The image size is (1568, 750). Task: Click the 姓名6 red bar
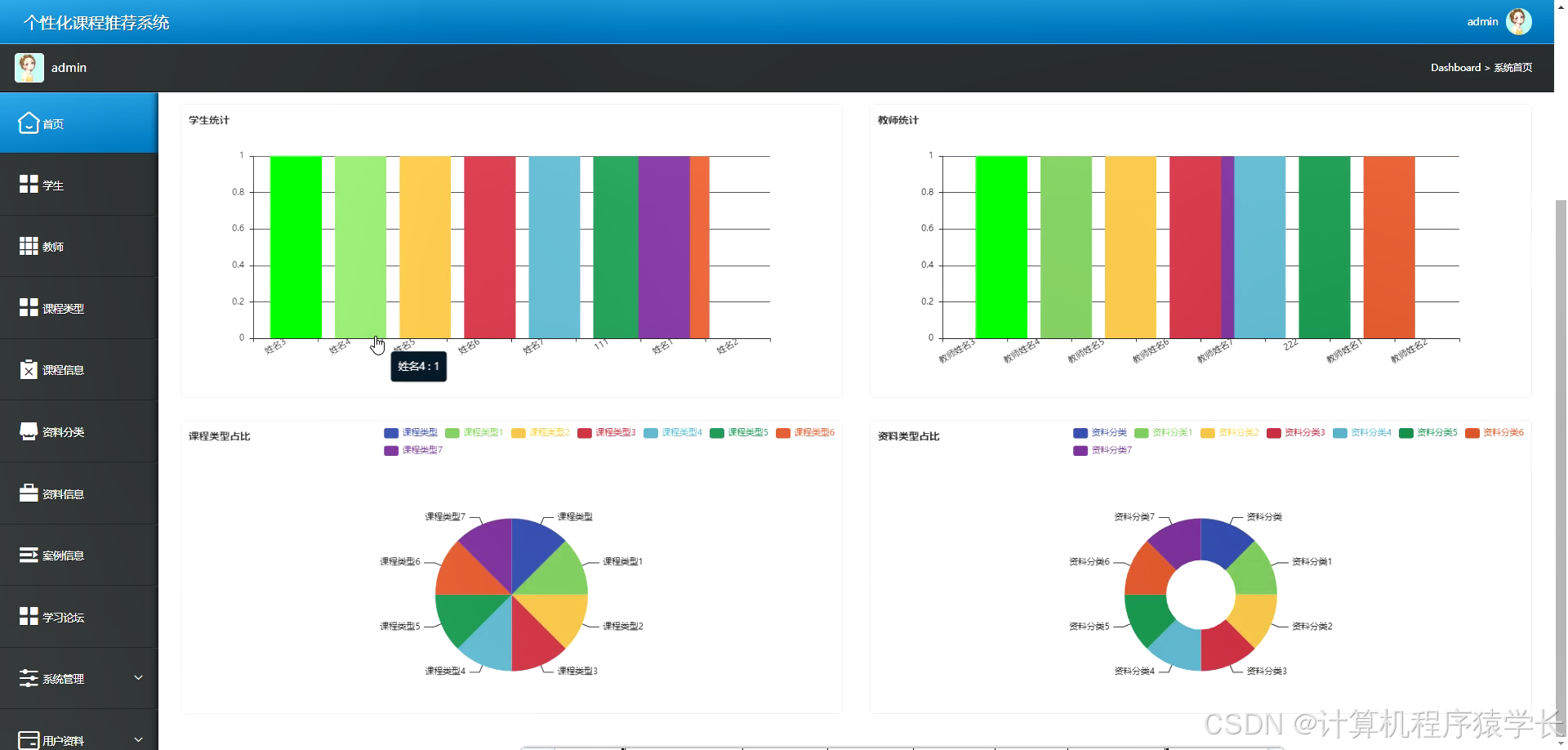pos(489,247)
